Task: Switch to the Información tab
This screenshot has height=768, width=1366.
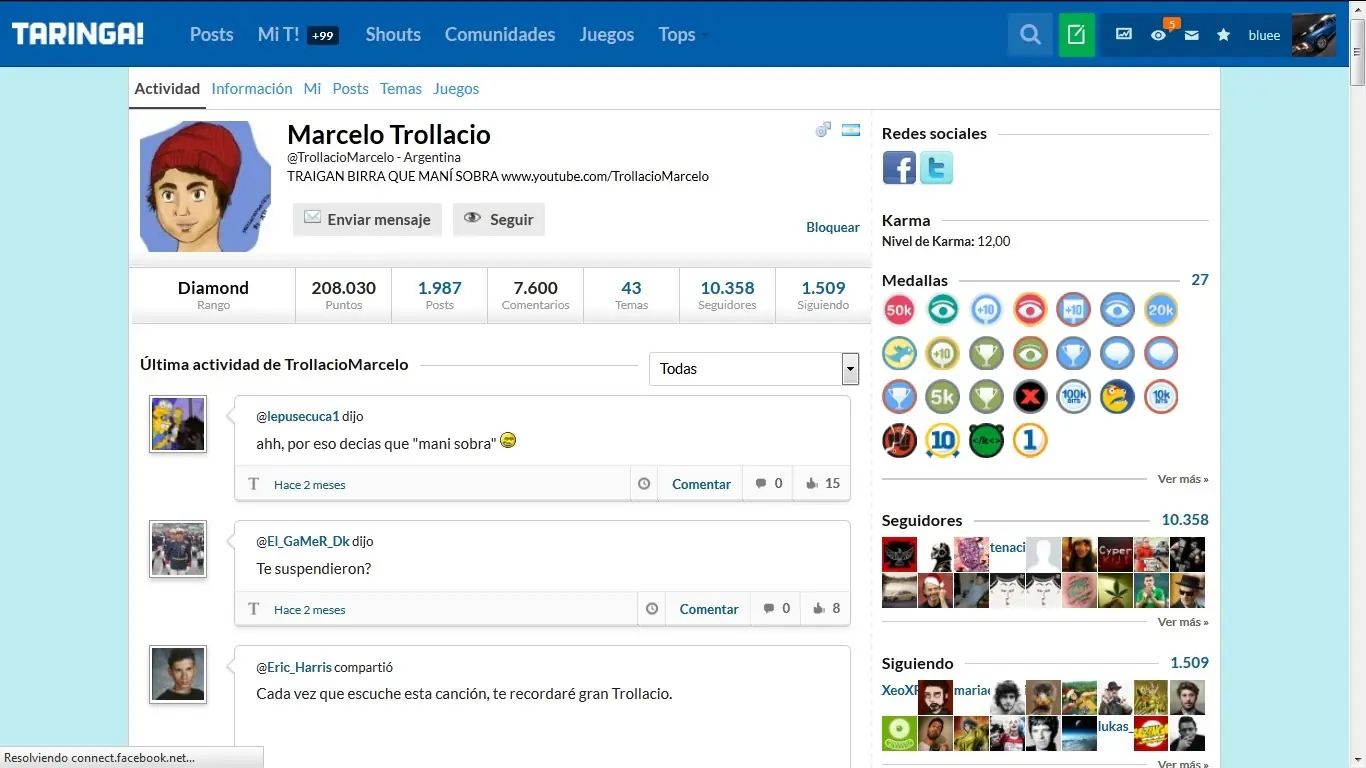Action: pos(252,89)
